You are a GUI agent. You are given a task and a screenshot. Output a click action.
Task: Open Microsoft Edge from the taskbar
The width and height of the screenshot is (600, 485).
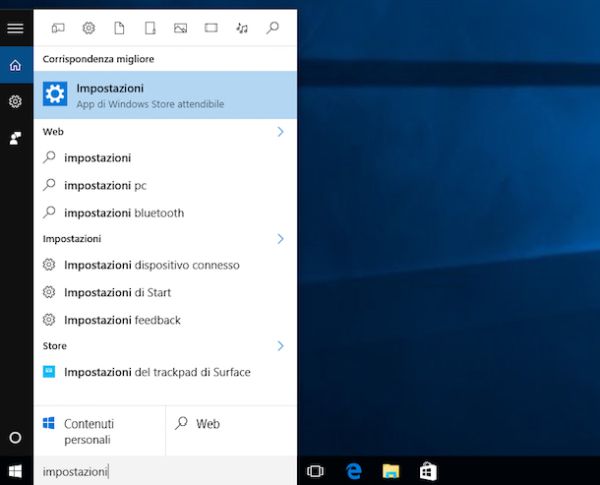pos(353,471)
